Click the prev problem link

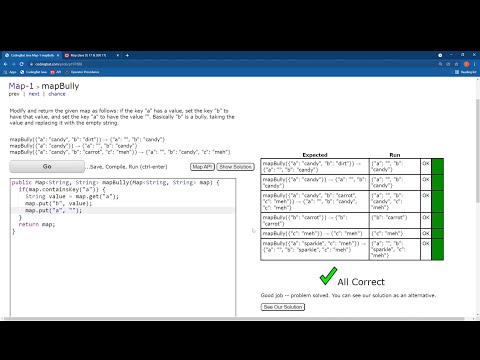coord(14,94)
